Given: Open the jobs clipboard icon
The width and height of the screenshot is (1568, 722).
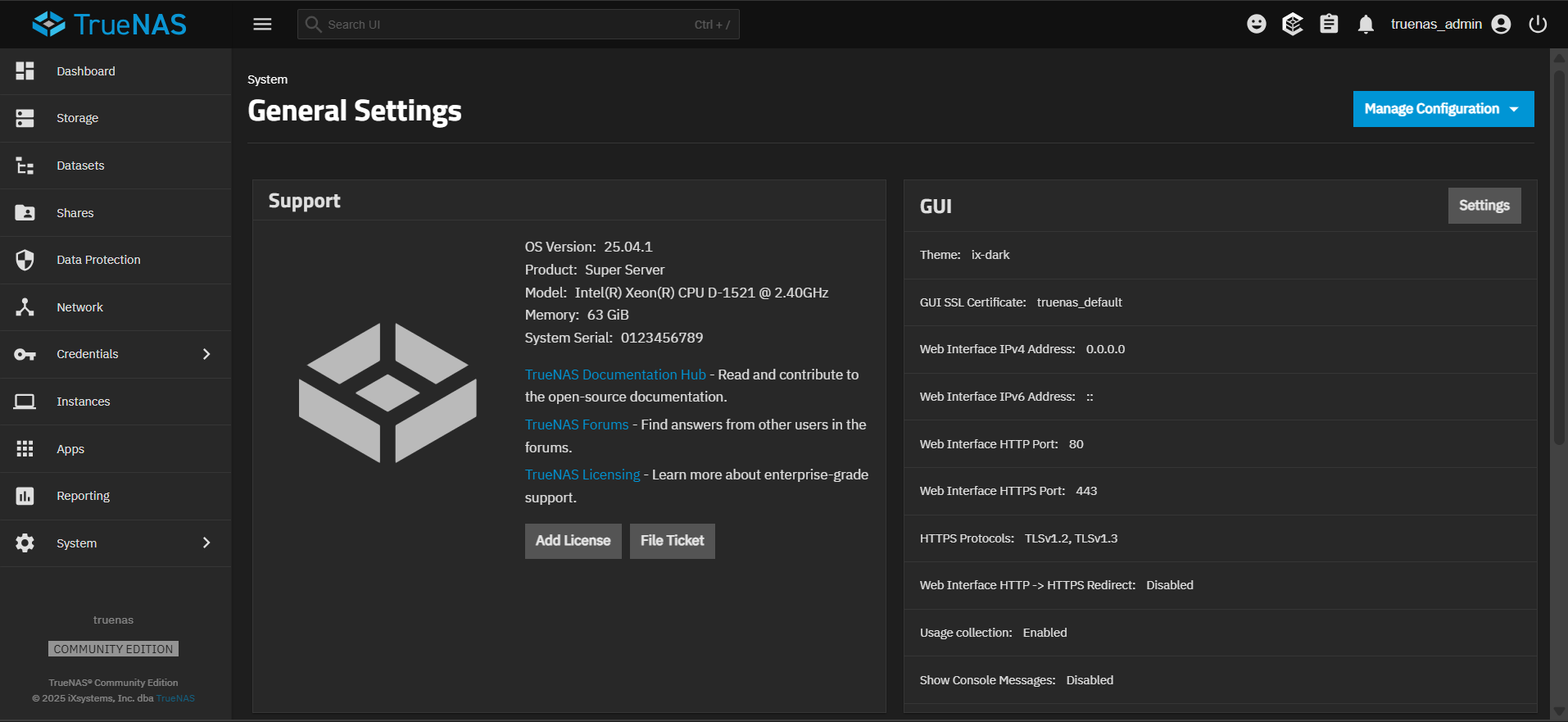Looking at the screenshot, I should [x=1329, y=25].
